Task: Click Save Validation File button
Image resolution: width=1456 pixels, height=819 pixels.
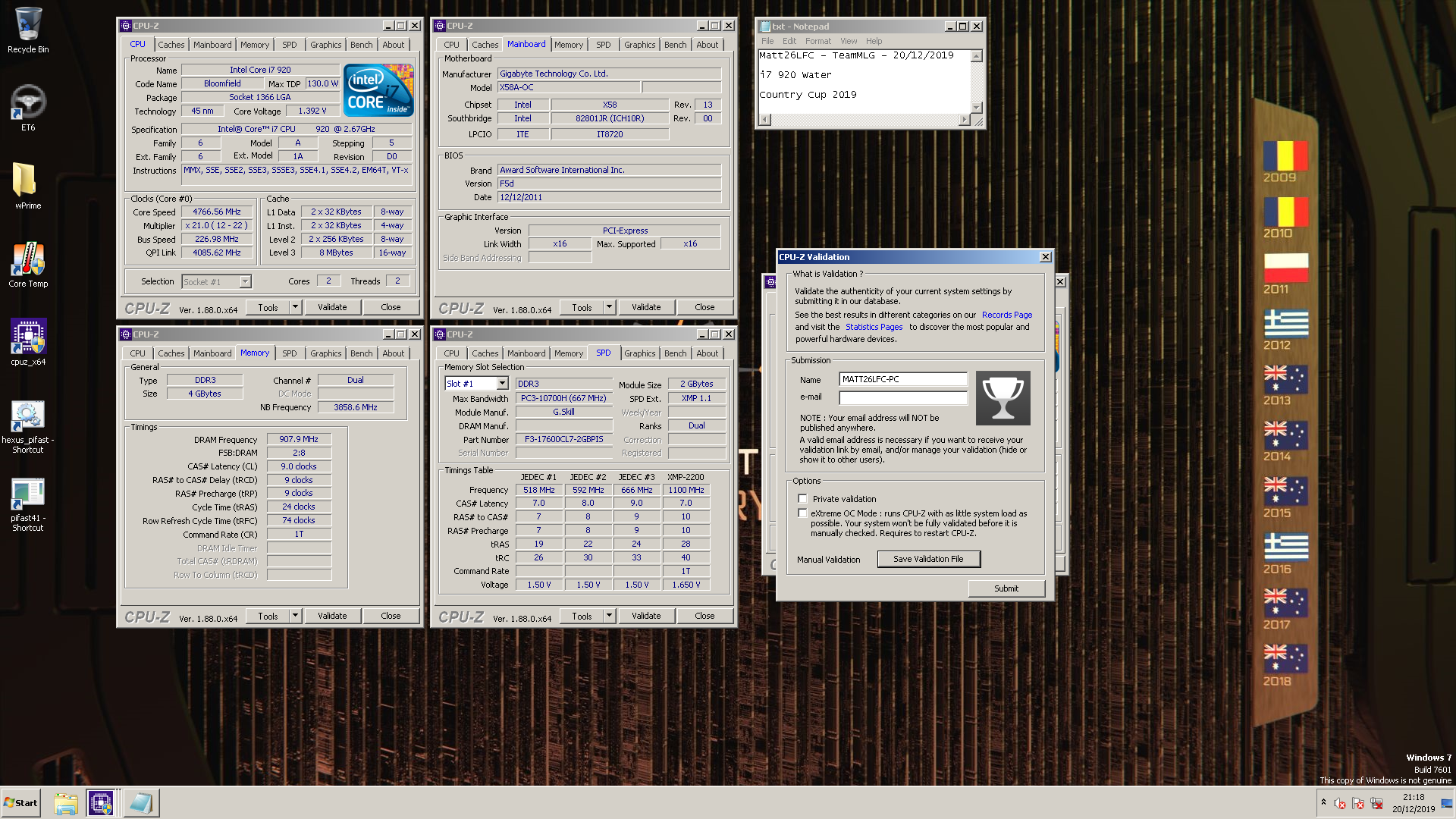Action: pos(928,559)
